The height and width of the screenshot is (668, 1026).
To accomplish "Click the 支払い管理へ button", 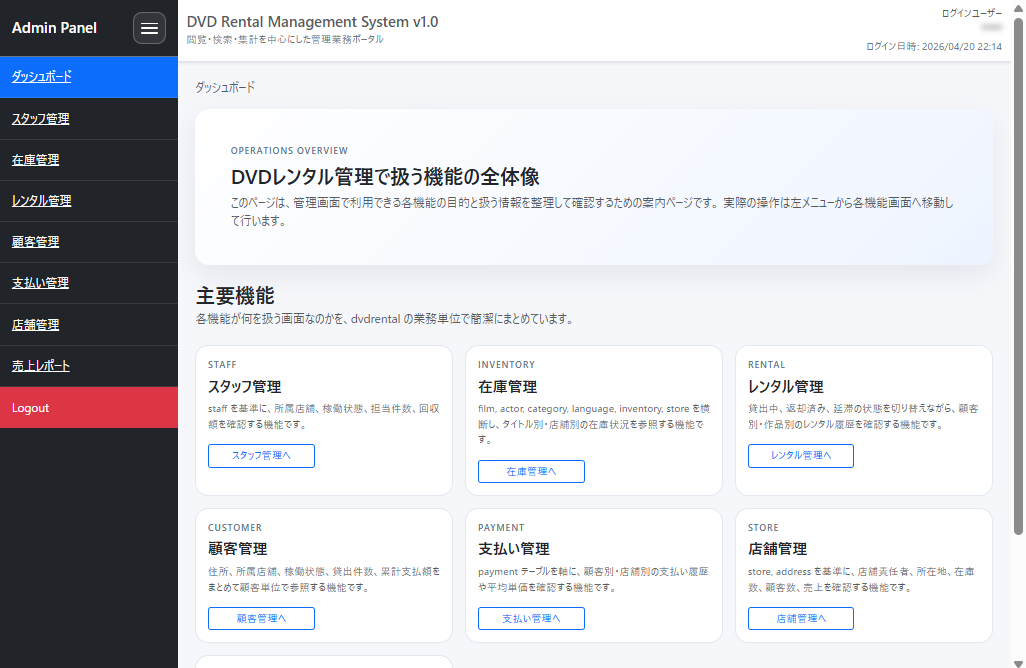I will click(x=531, y=618).
